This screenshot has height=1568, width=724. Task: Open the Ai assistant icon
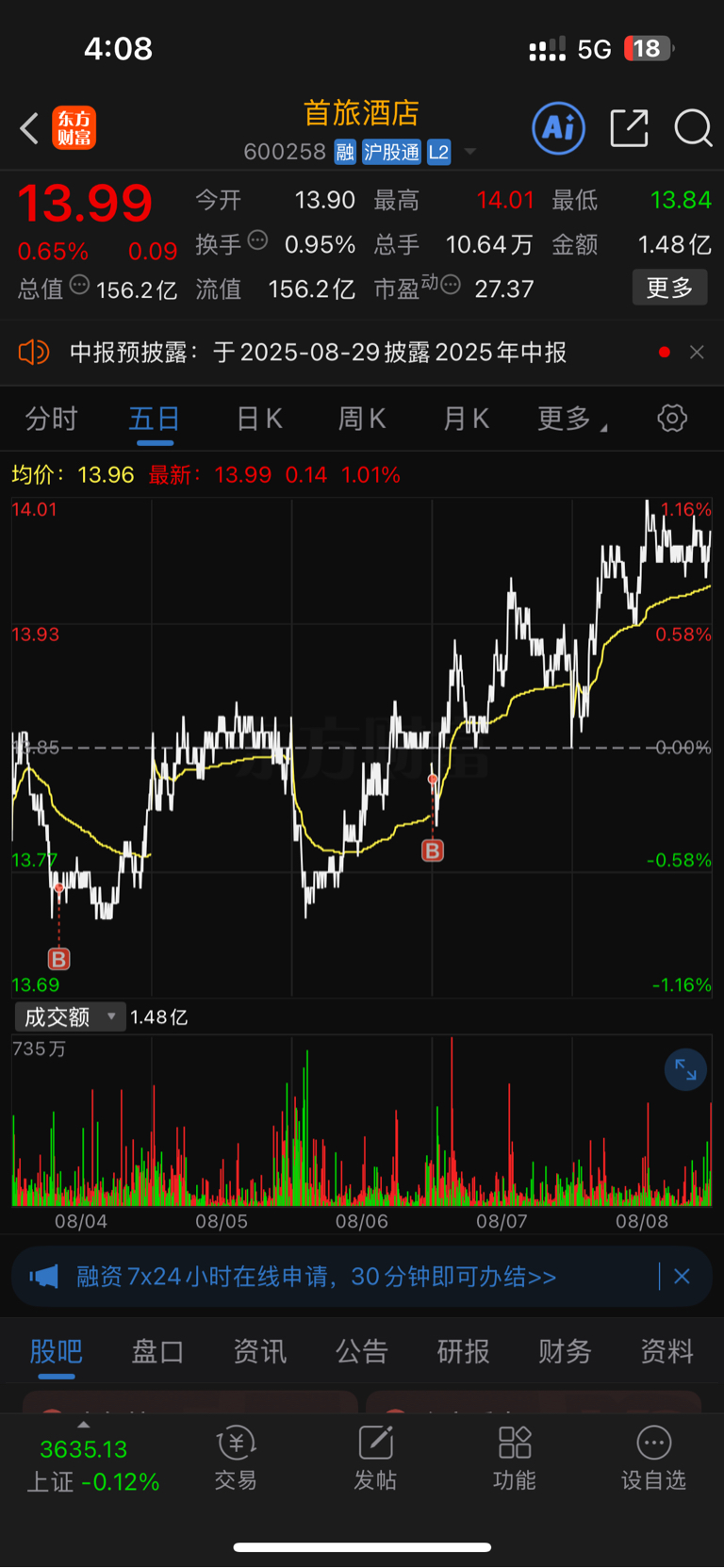559,127
